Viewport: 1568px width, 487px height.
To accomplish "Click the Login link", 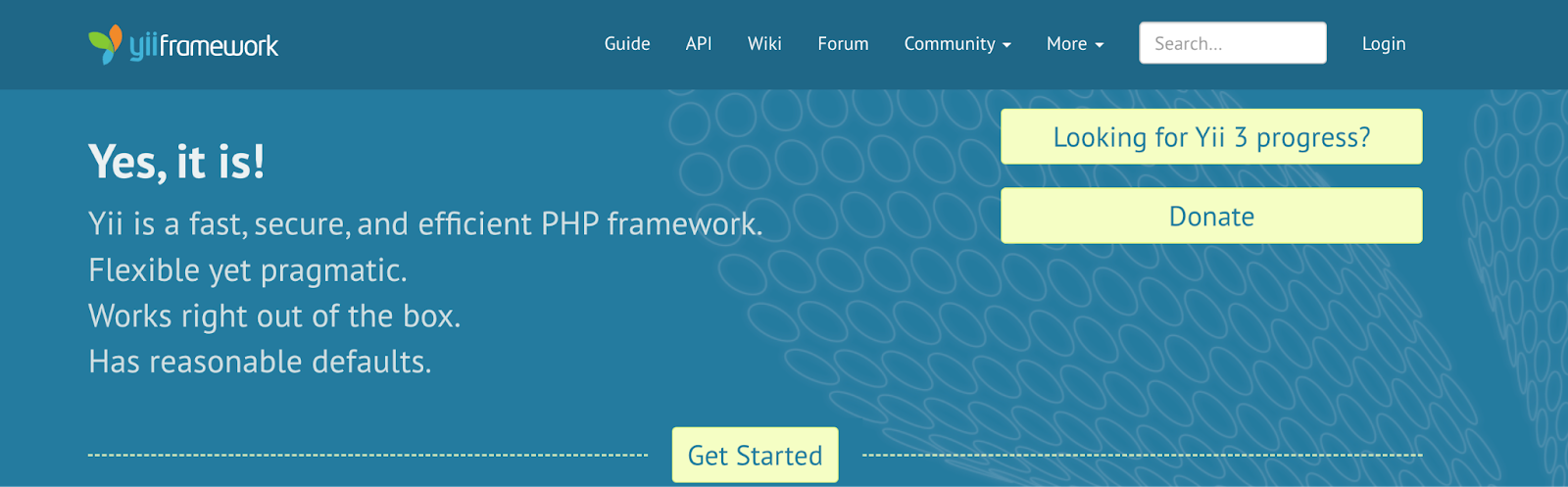I will pyautogui.click(x=1384, y=44).
